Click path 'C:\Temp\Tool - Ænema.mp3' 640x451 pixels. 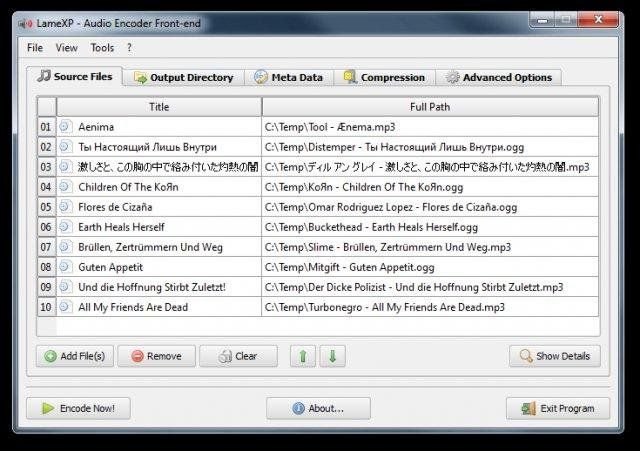[430, 127]
